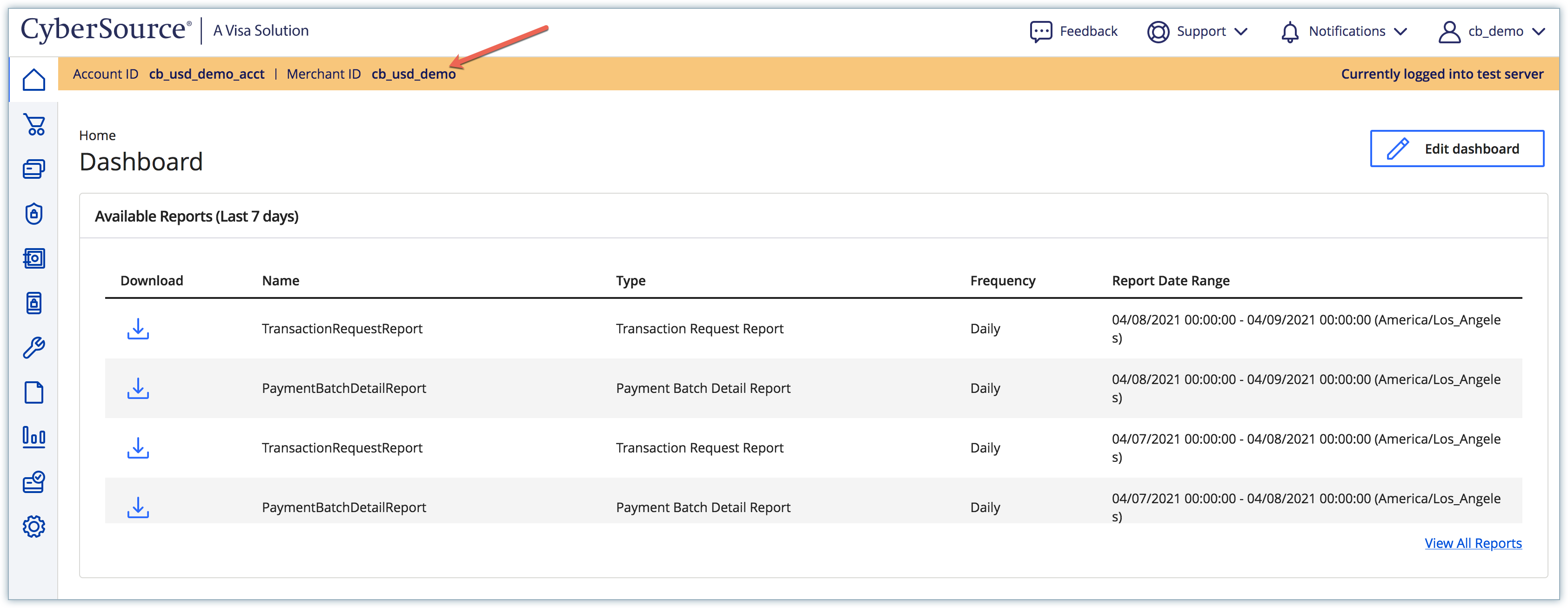
Task: Open the bar chart analytics icon
Action: (34, 437)
